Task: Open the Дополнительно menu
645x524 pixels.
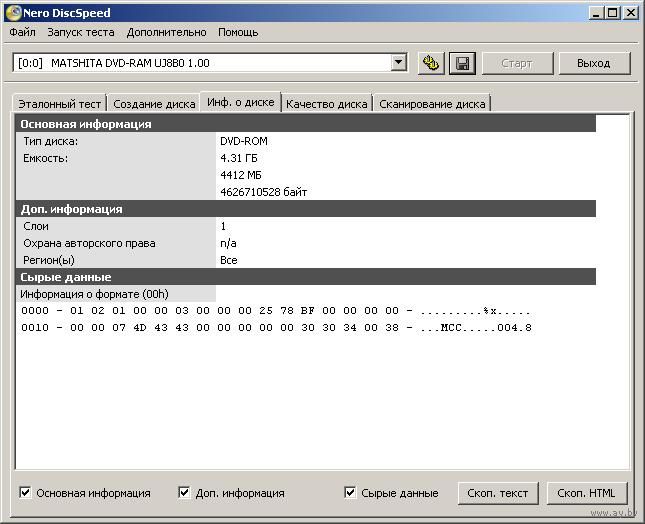Action: 166,32
